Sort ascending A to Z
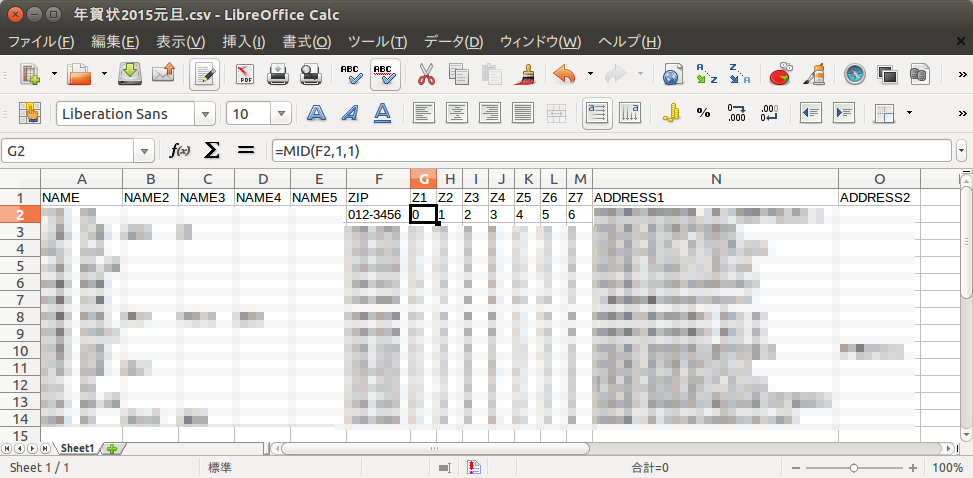Viewport: 973px width, 478px height. click(x=706, y=75)
